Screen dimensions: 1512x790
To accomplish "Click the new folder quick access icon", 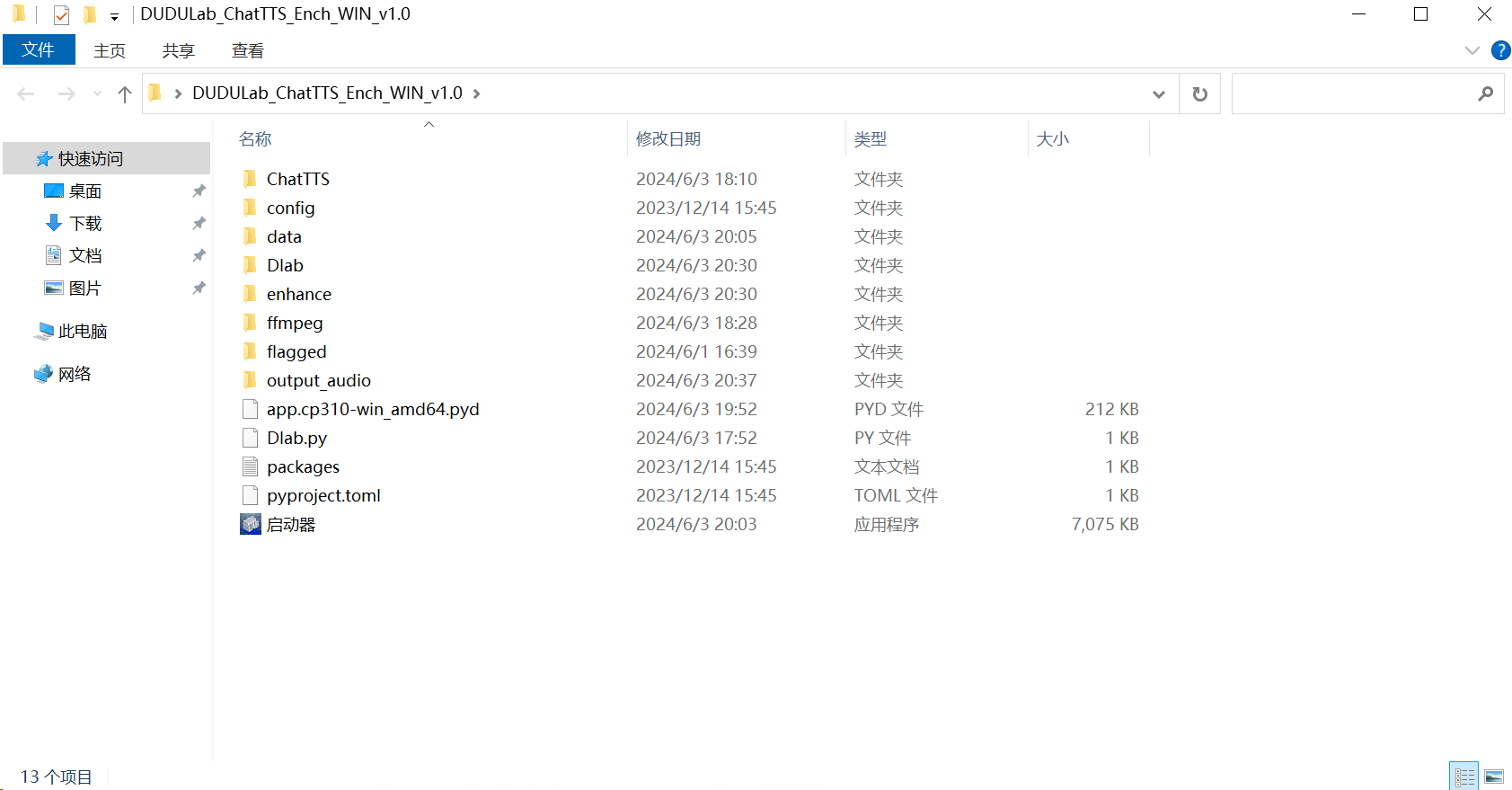I will [90, 14].
